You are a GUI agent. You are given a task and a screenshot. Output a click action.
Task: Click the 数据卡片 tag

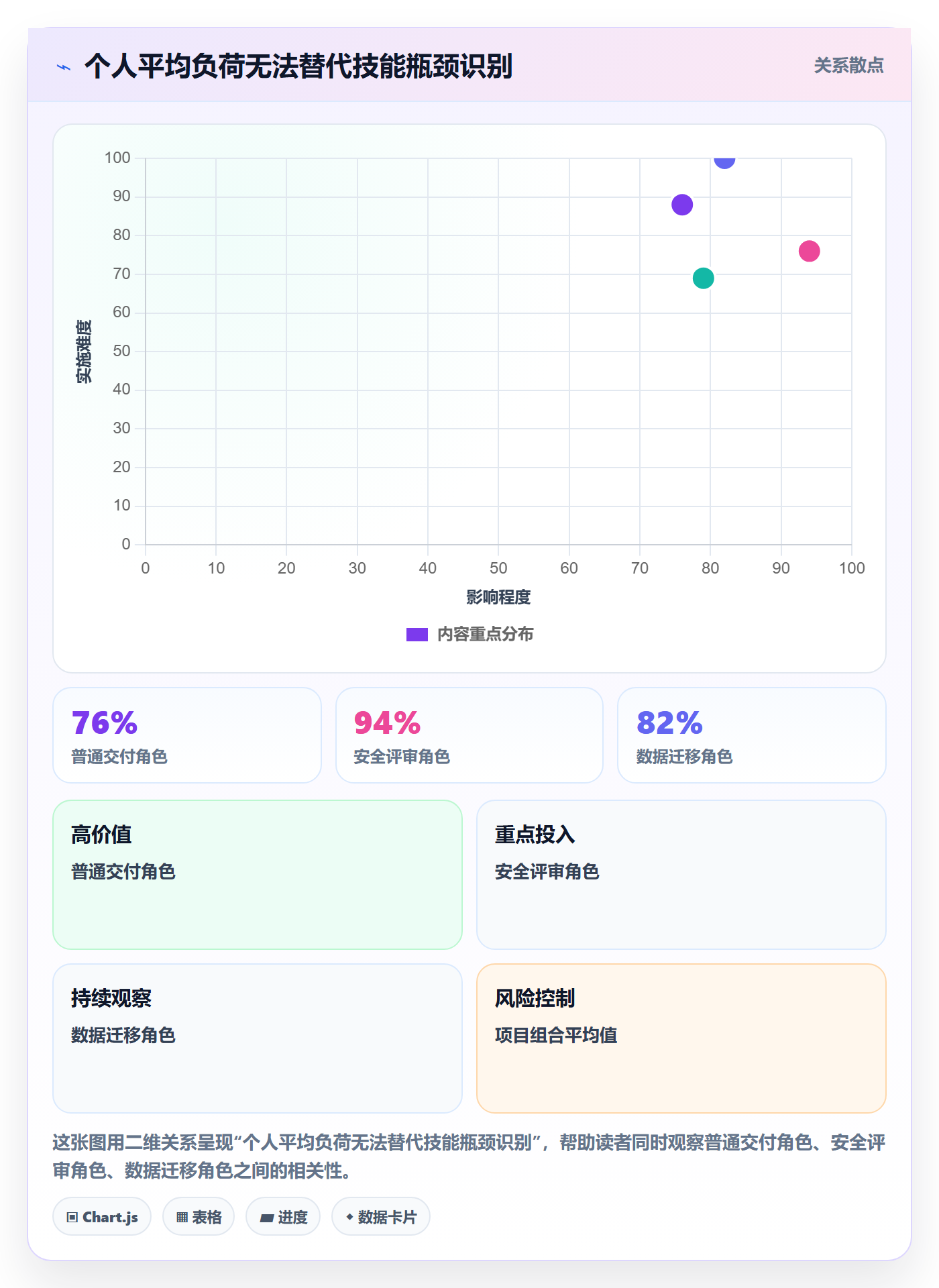381,1217
